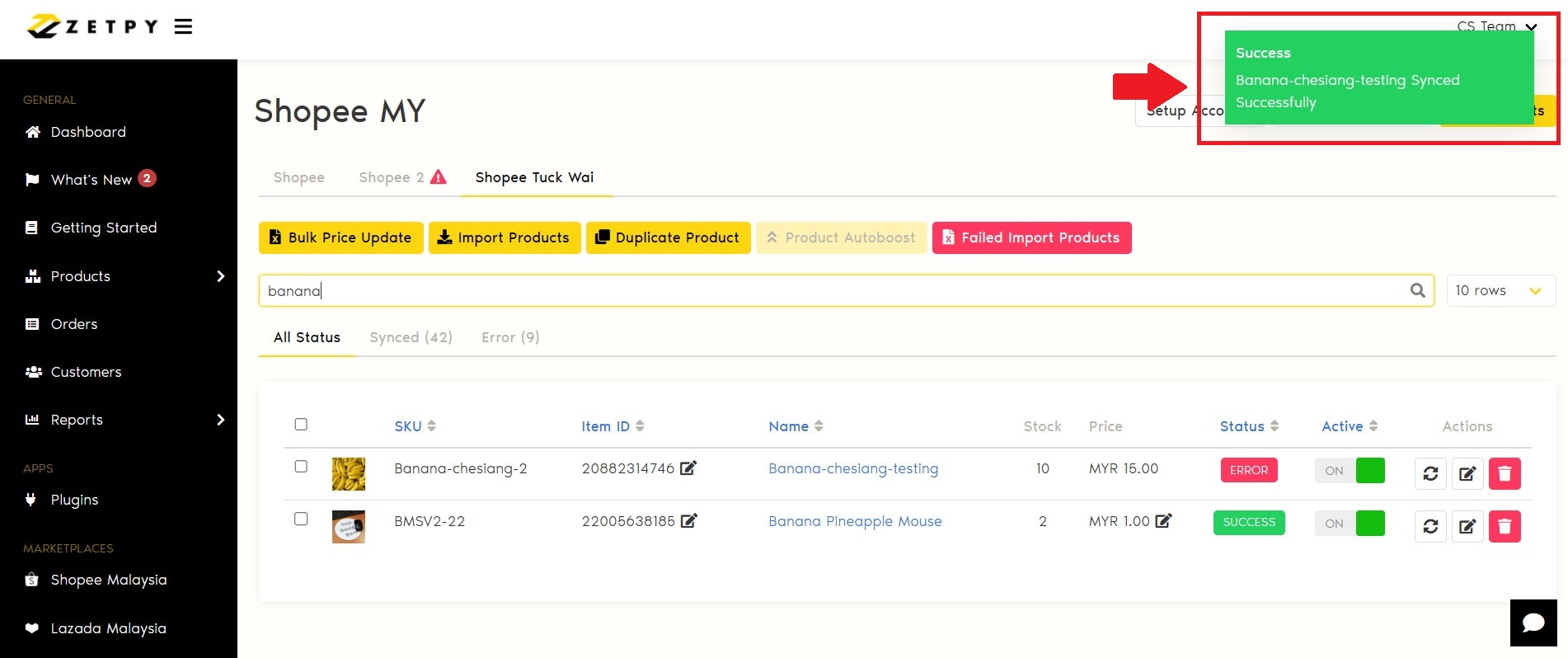Open the CS Team account dropdown
The image size is (1568, 658).
tap(1496, 26)
